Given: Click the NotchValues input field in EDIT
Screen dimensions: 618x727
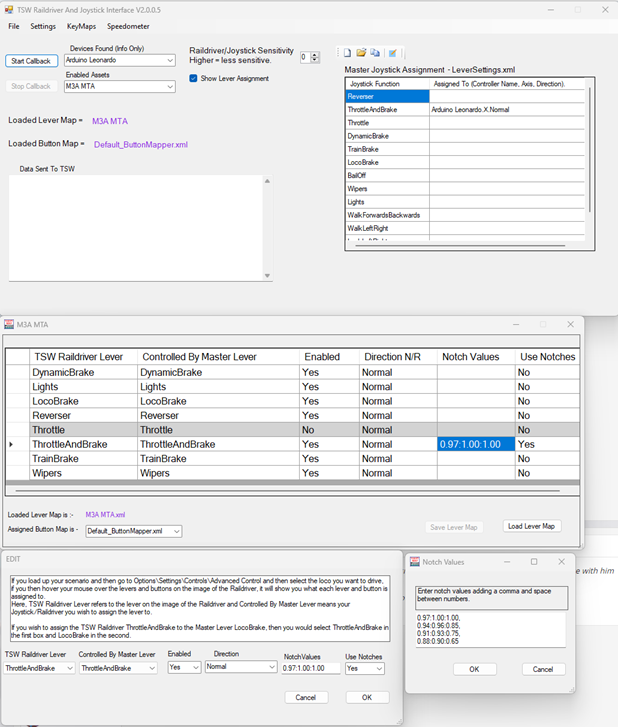Looking at the screenshot, I should click(311, 668).
